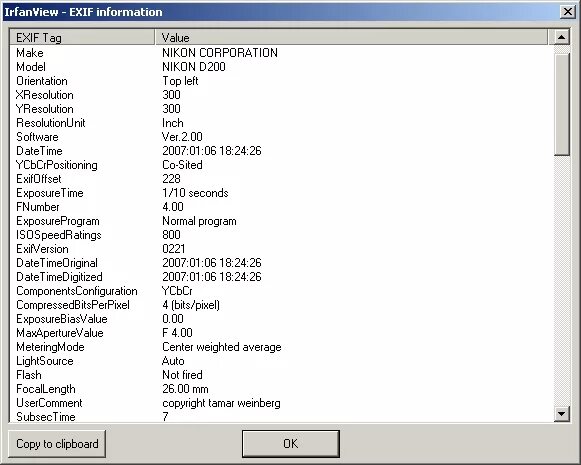The image size is (581, 465).
Task: Select the UserComment tag
Action: click(x=49, y=403)
